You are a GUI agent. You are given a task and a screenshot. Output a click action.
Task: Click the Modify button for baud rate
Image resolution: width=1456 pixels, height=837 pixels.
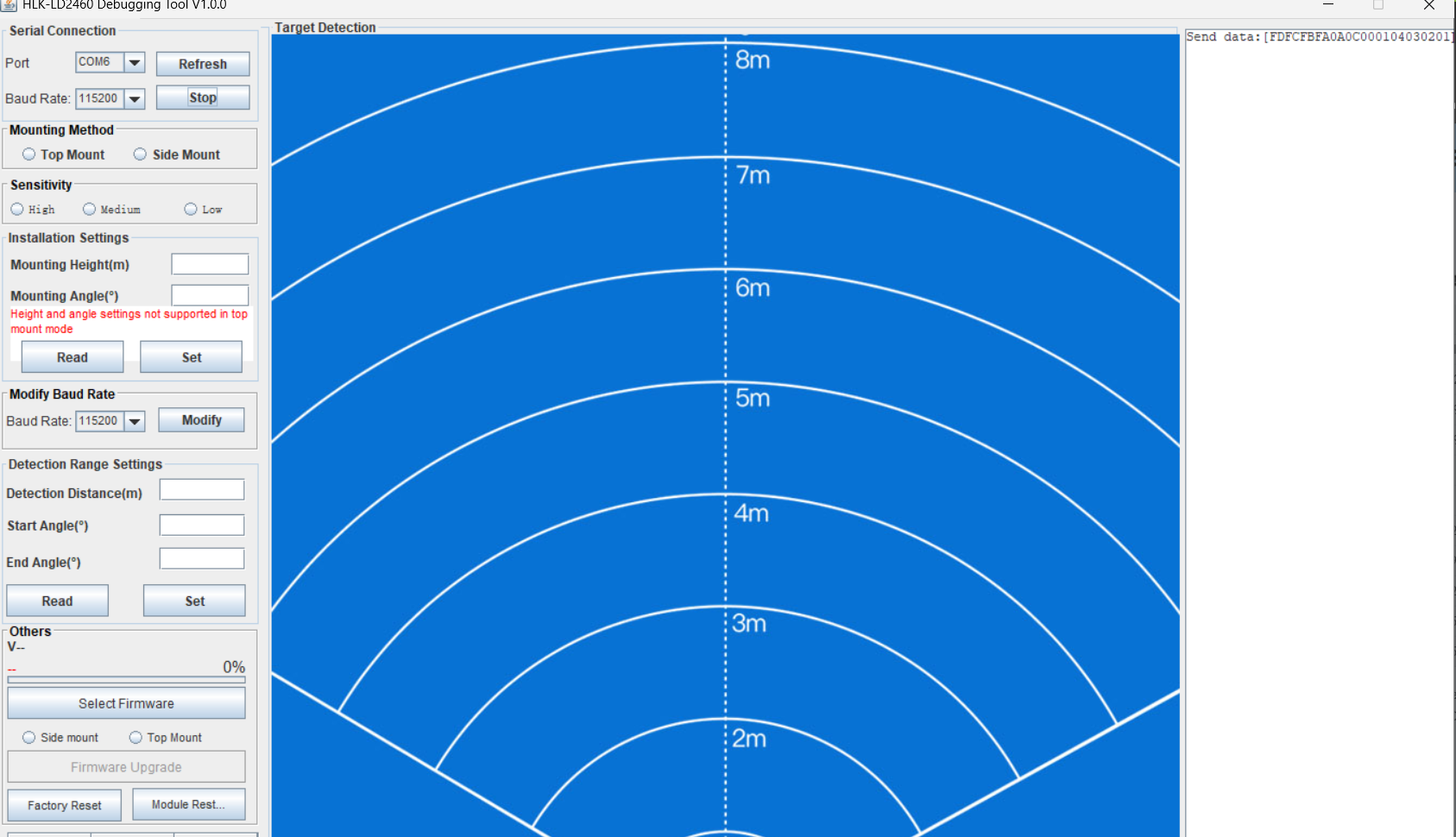(x=201, y=420)
